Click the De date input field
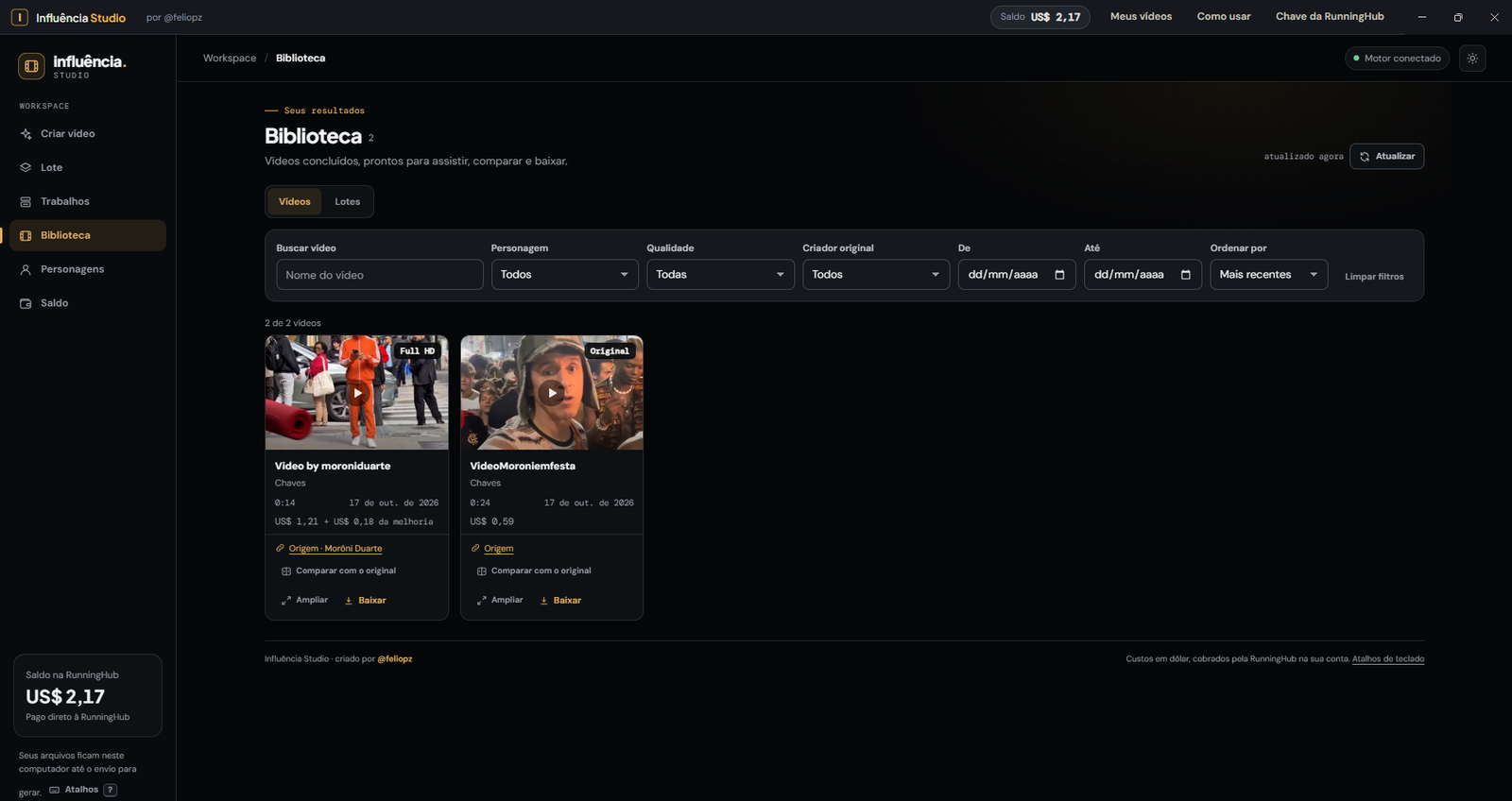 1017,275
